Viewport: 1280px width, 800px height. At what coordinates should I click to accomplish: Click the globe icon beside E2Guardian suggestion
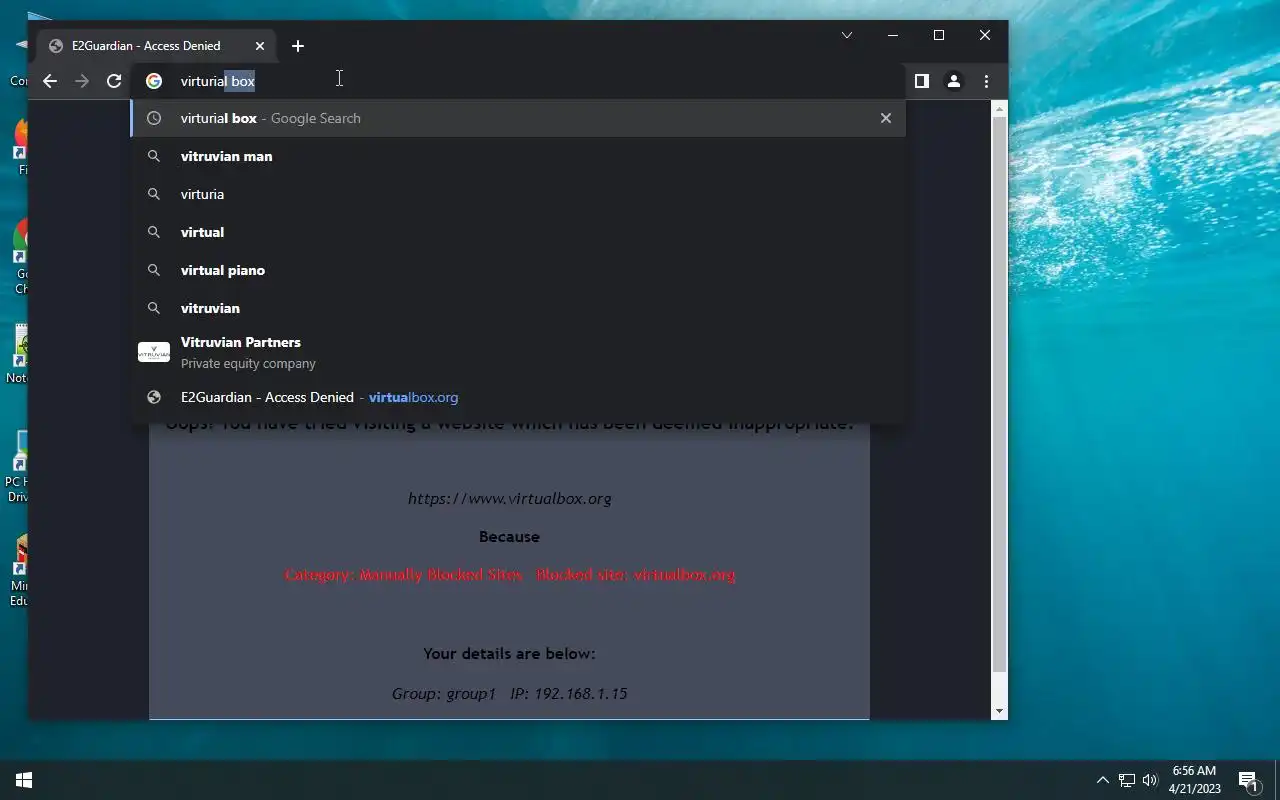[x=154, y=397]
